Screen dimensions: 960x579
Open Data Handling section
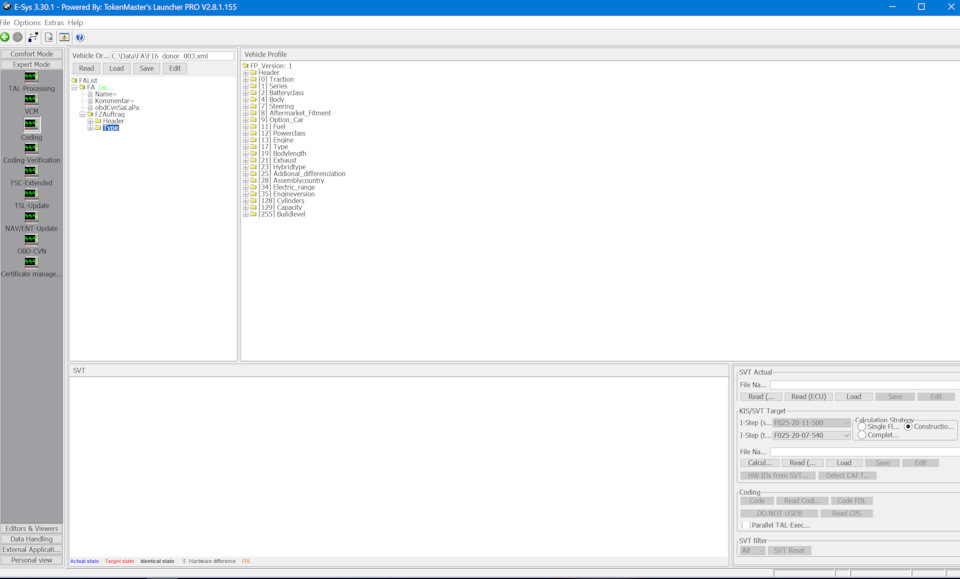[x=31, y=539]
